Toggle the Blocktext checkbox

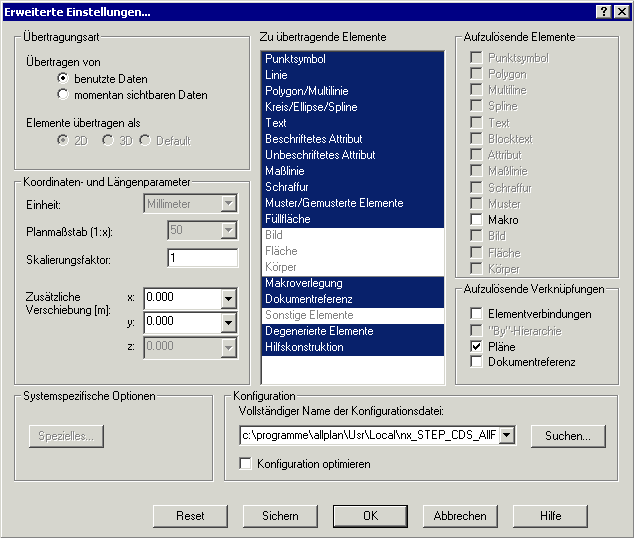[x=477, y=138]
